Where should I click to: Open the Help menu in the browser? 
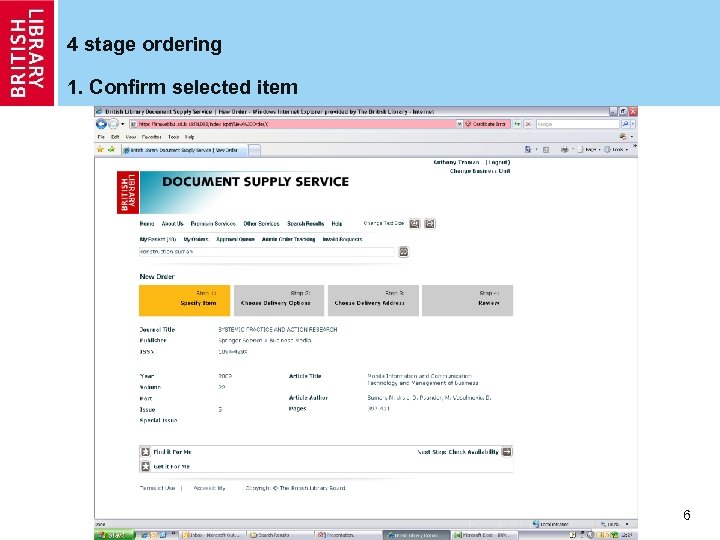click(190, 137)
